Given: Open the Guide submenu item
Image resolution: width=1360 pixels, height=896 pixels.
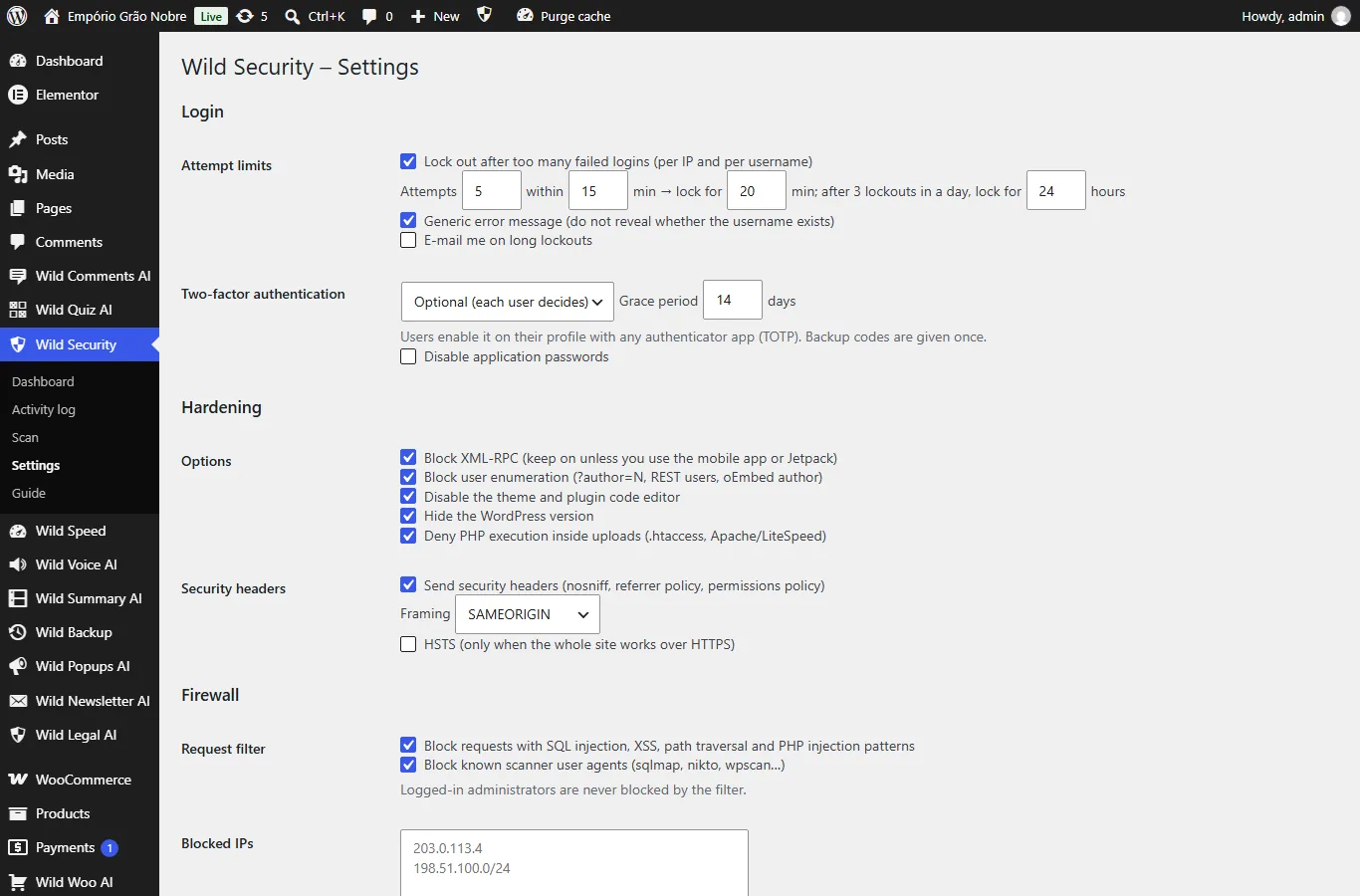Looking at the screenshot, I should click(x=29, y=493).
